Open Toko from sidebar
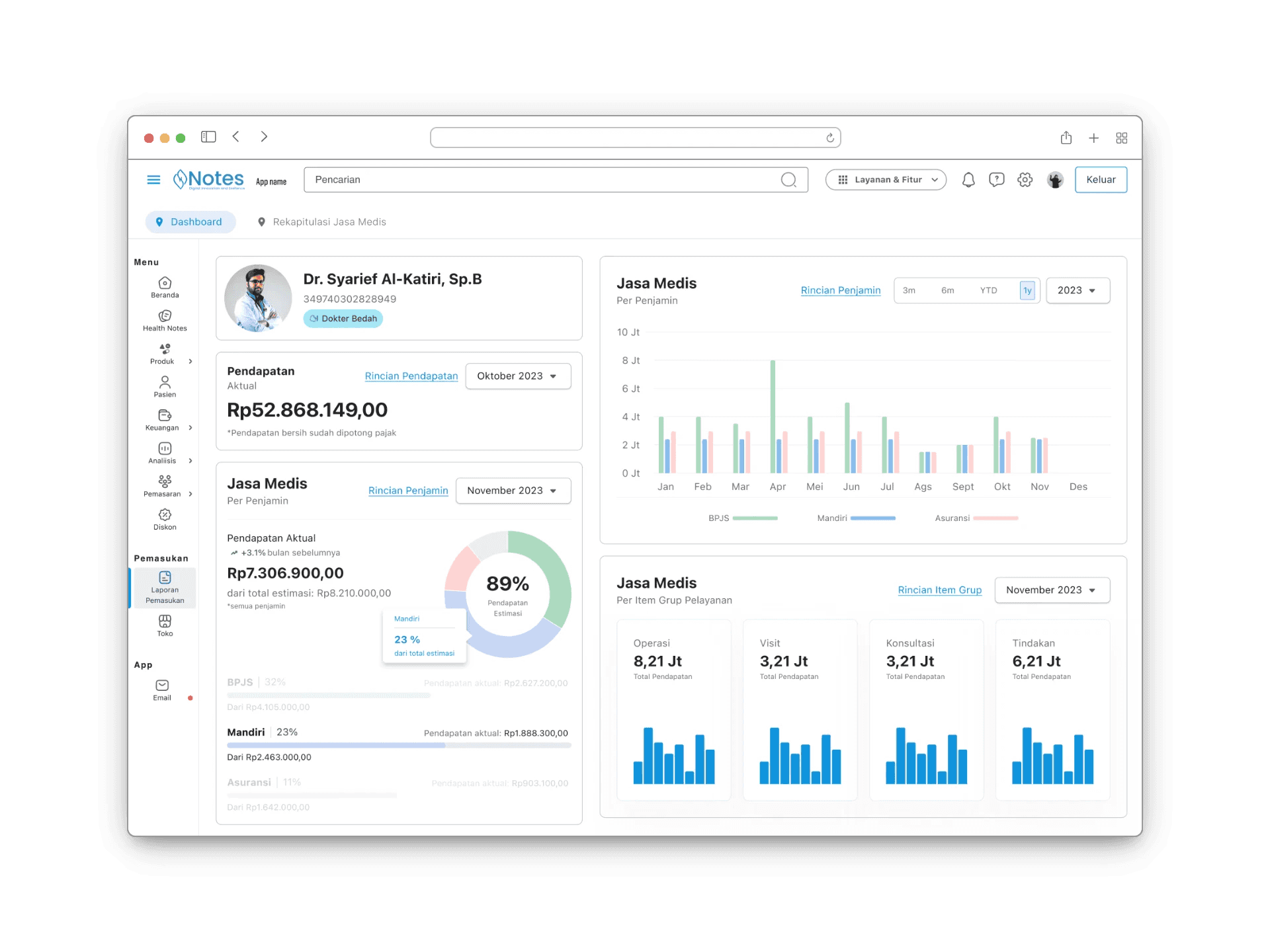Image resolution: width=1270 pixels, height=952 pixels. click(165, 625)
